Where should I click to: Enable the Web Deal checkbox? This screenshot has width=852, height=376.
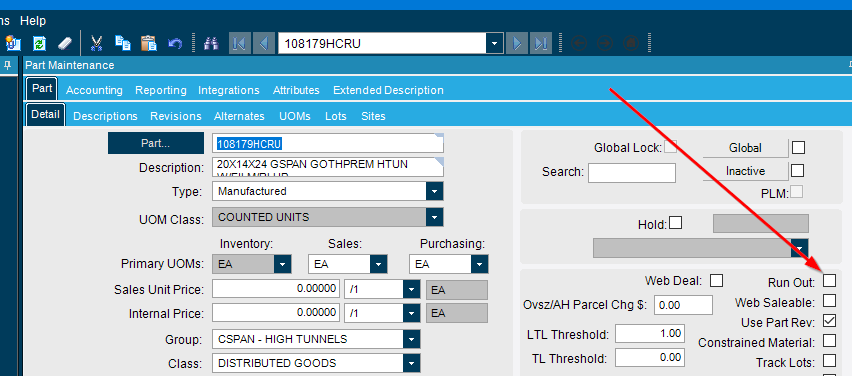pyautogui.click(x=717, y=281)
